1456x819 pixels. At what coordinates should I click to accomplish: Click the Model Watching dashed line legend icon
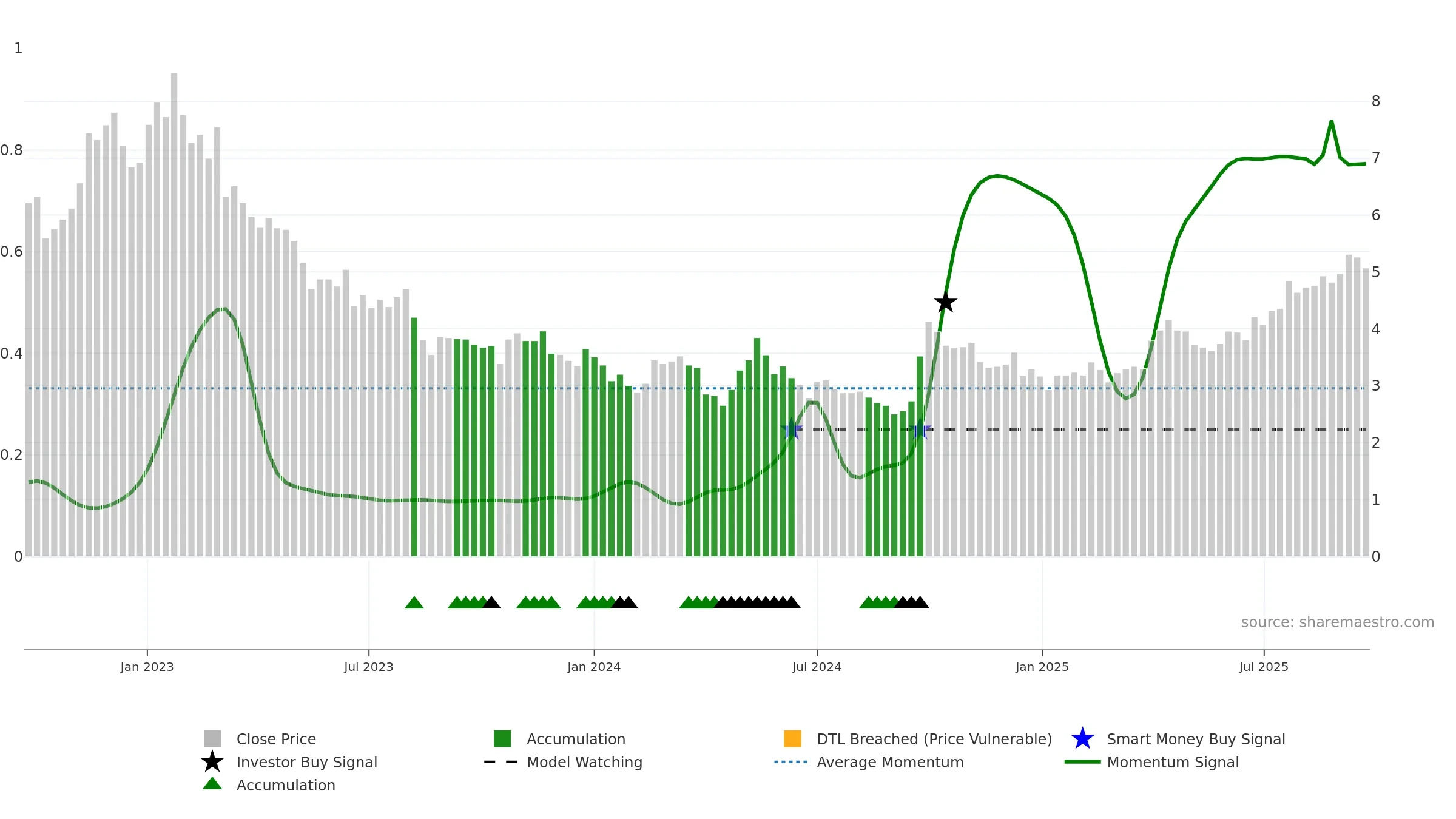click(x=501, y=762)
